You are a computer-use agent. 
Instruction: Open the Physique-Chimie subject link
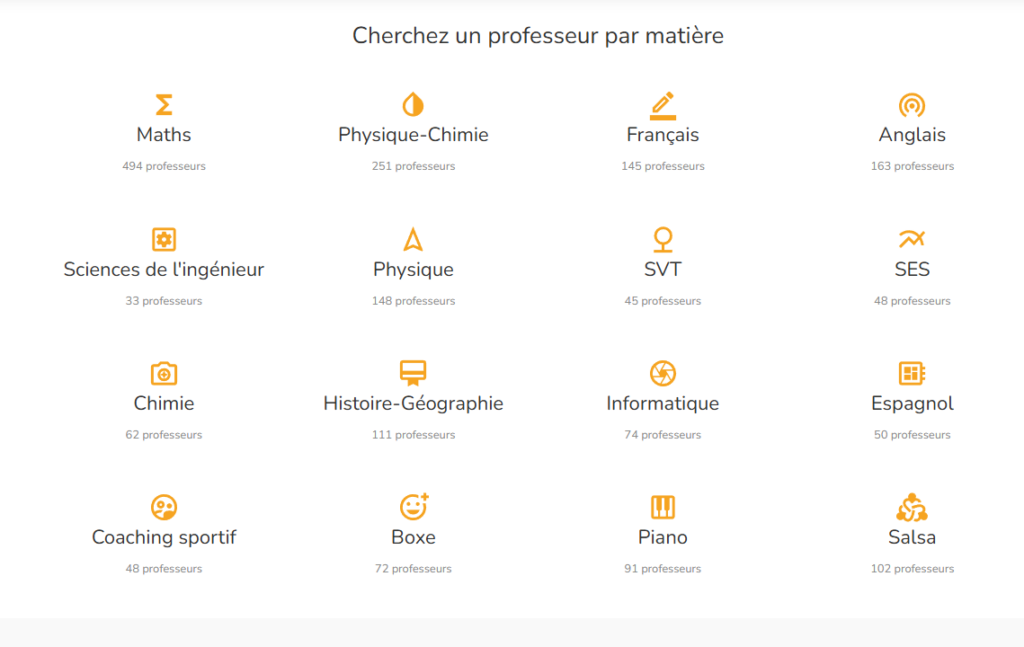413,135
